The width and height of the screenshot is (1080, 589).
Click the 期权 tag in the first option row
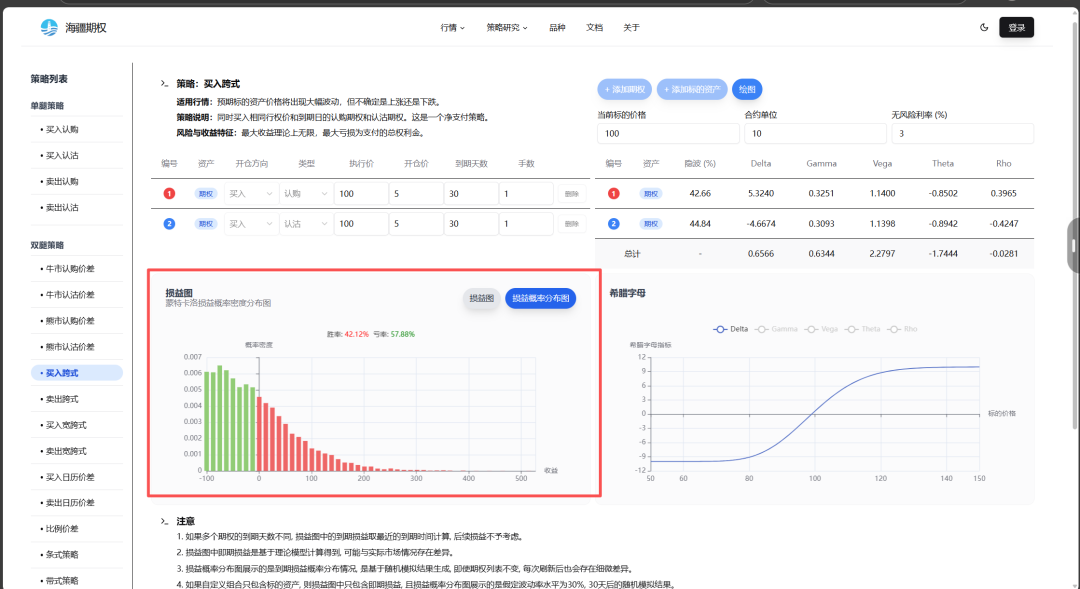[x=206, y=194]
